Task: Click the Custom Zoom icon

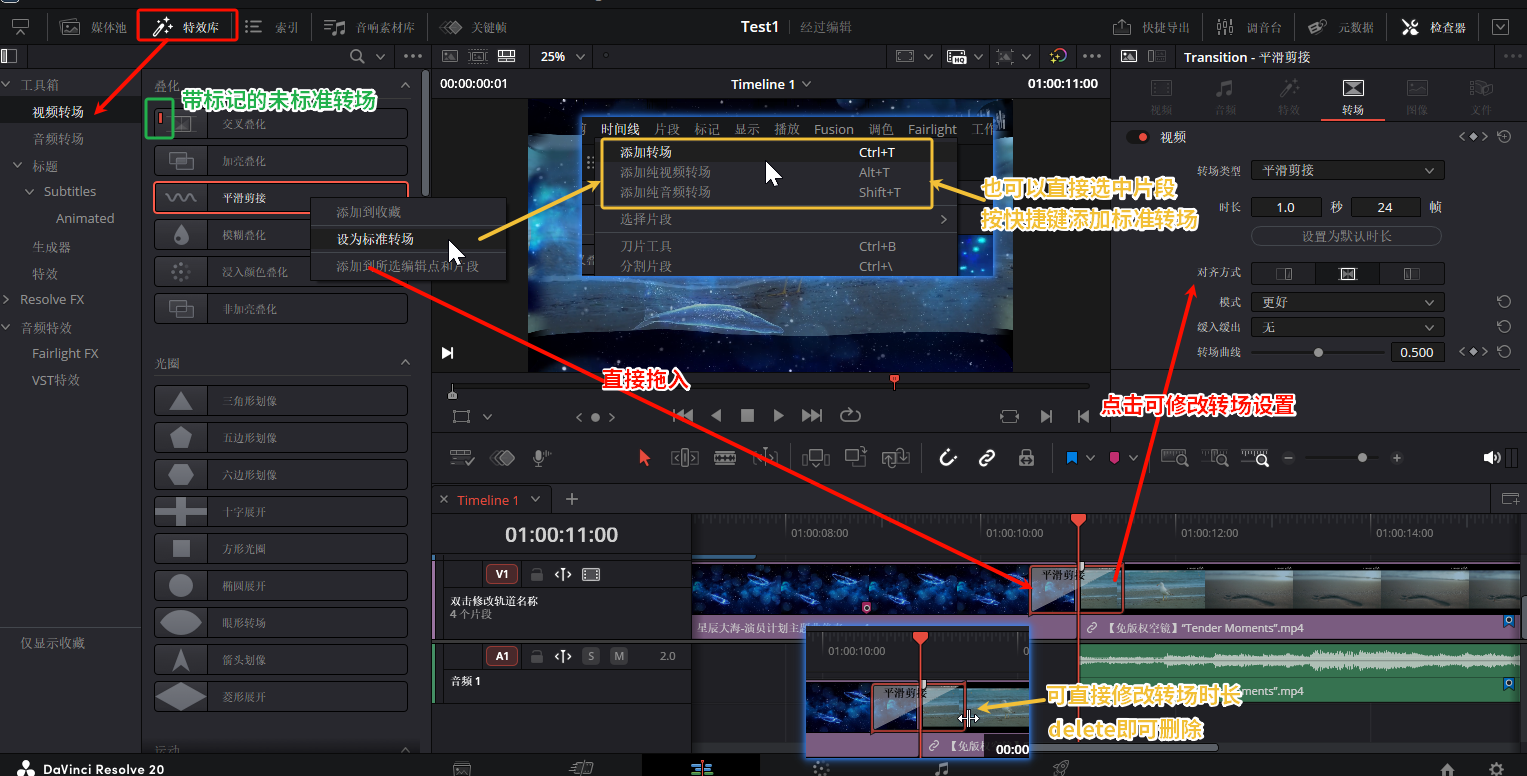Action: coord(1256,458)
